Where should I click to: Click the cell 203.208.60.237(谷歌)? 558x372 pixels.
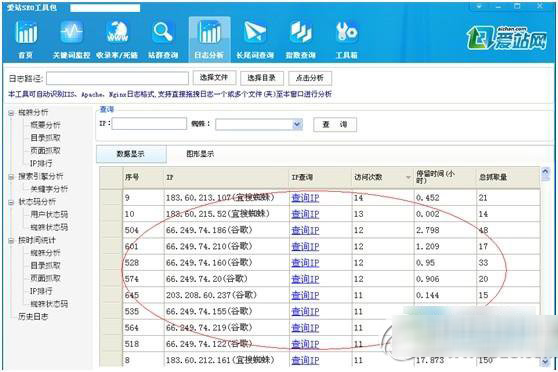point(226,295)
